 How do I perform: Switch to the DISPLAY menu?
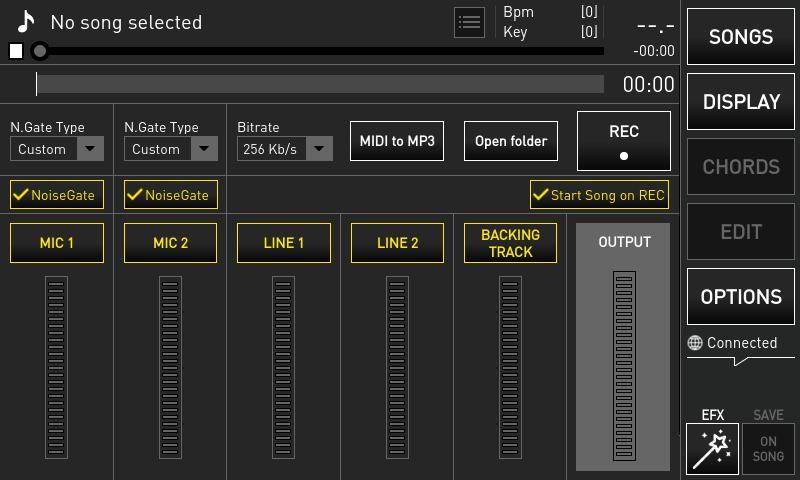click(x=740, y=102)
